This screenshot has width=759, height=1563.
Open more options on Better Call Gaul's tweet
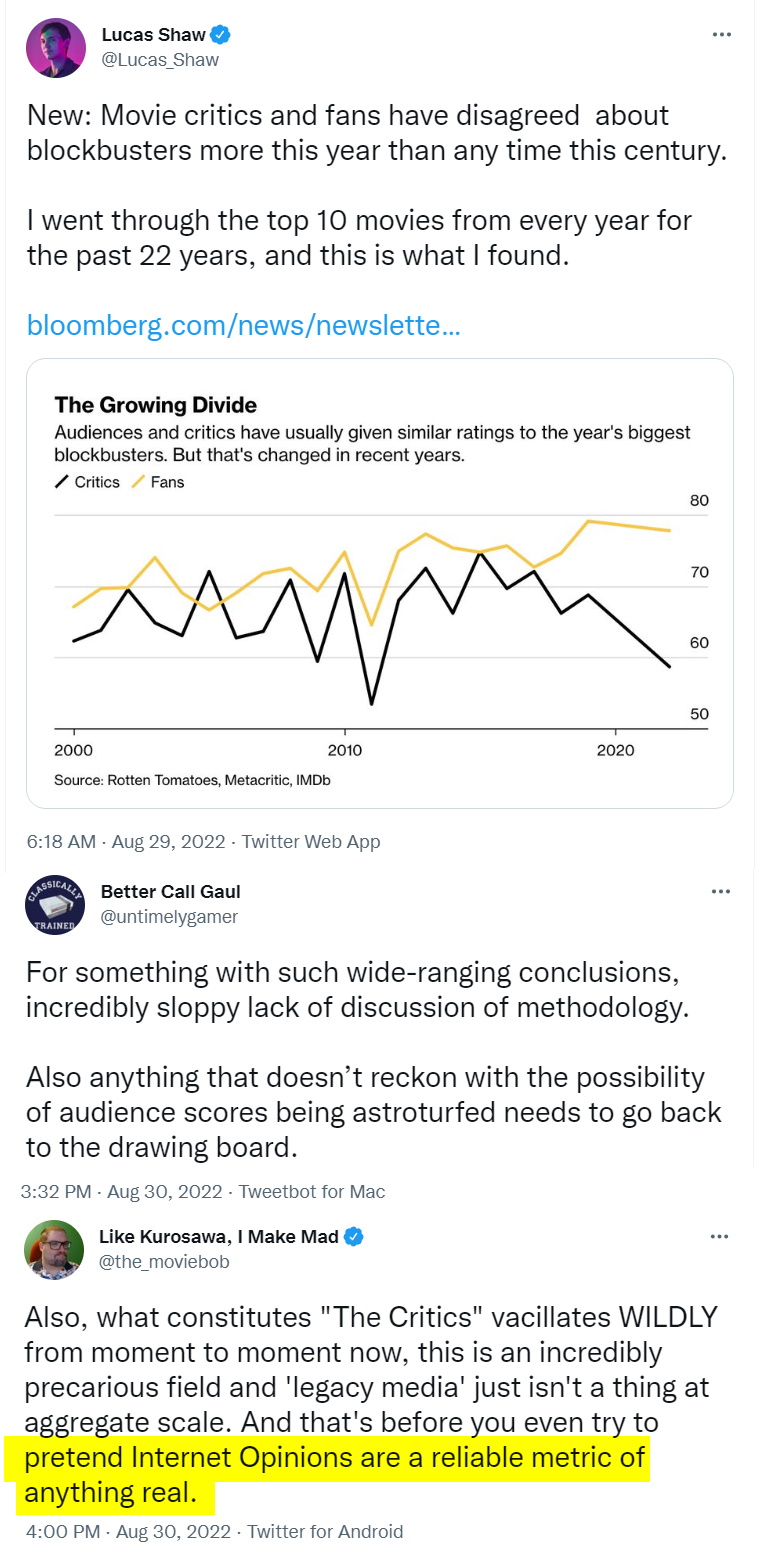pos(719,891)
